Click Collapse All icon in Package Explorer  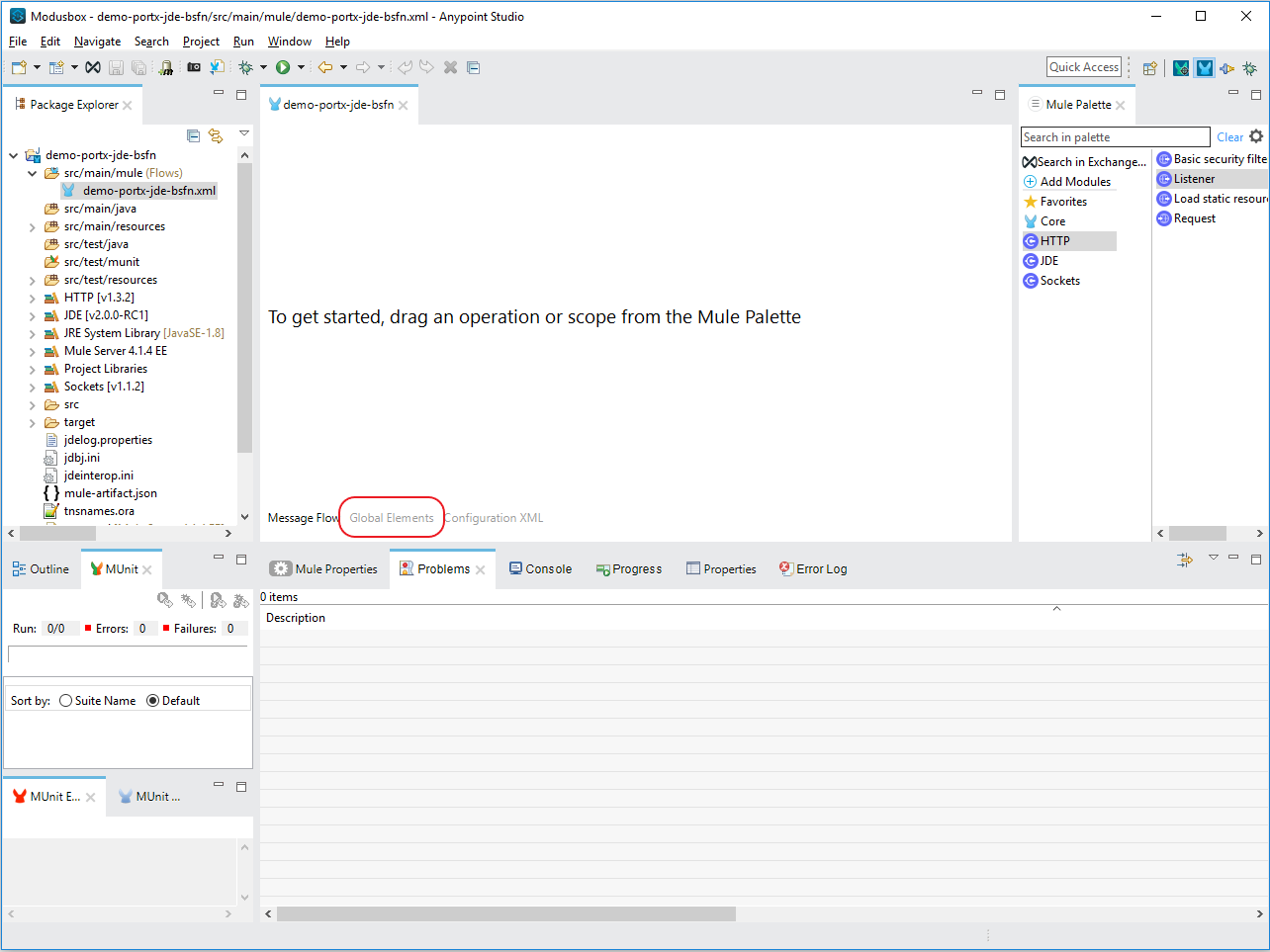click(193, 135)
